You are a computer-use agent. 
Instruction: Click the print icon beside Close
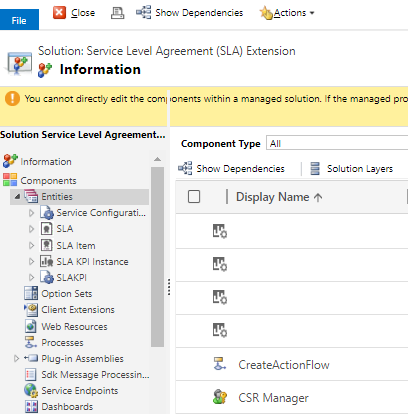click(x=117, y=13)
